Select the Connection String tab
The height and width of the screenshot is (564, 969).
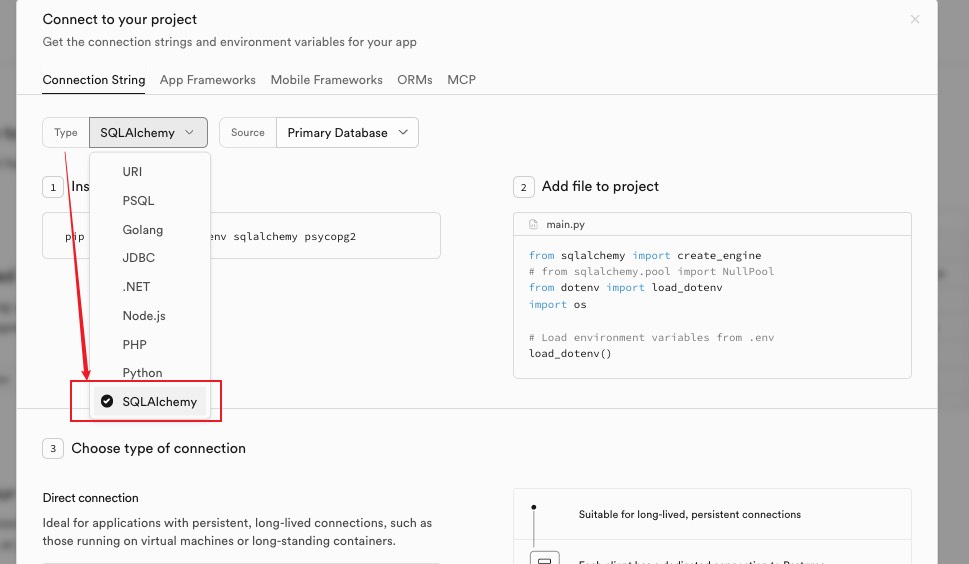click(x=94, y=80)
